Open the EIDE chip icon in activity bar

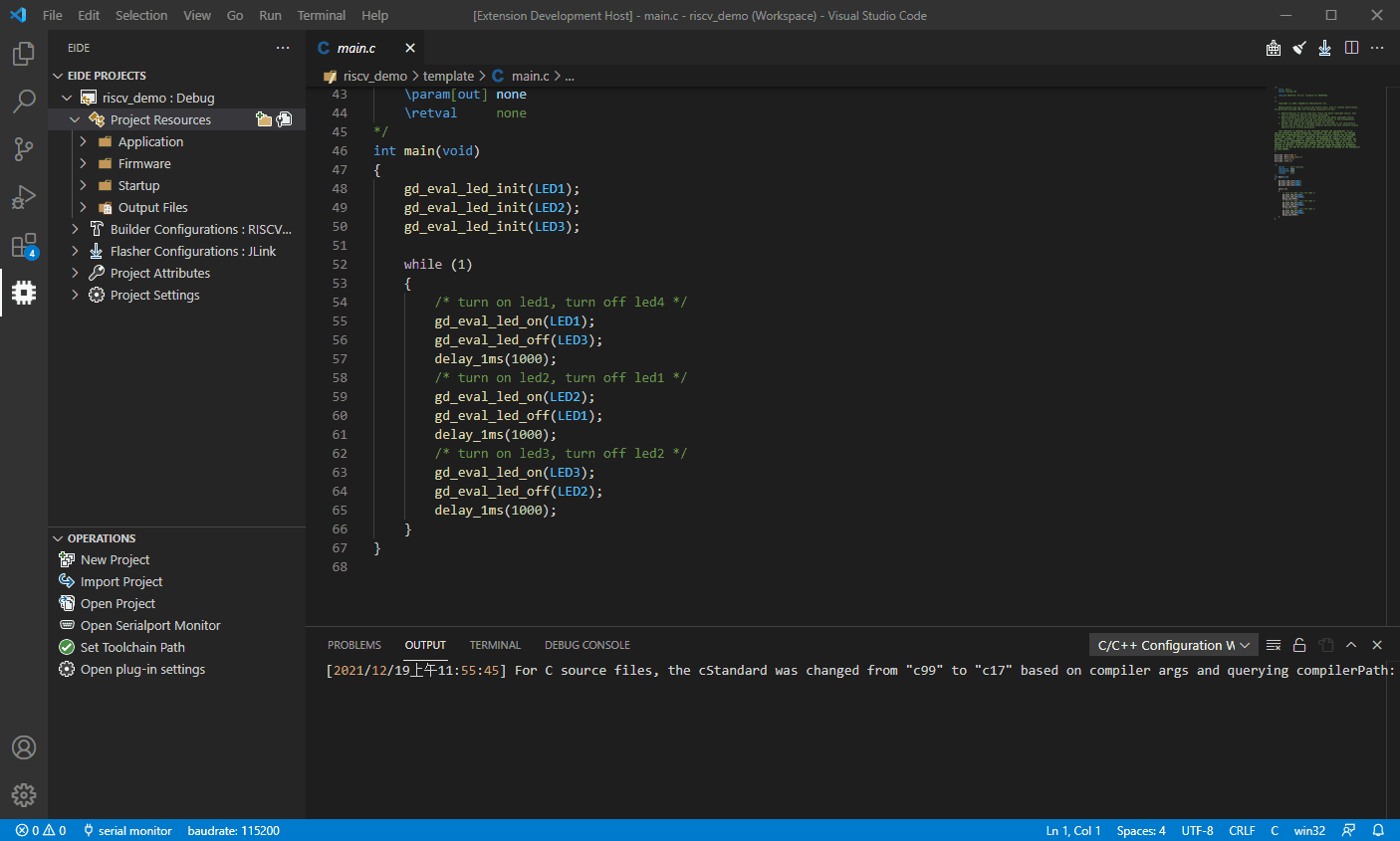pyautogui.click(x=24, y=292)
